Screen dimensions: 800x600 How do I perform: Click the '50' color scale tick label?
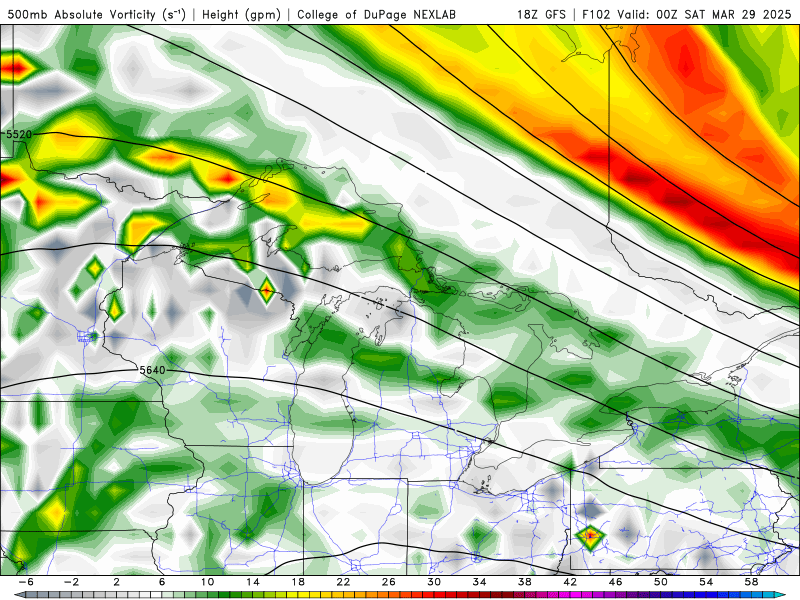tap(661, 582)
